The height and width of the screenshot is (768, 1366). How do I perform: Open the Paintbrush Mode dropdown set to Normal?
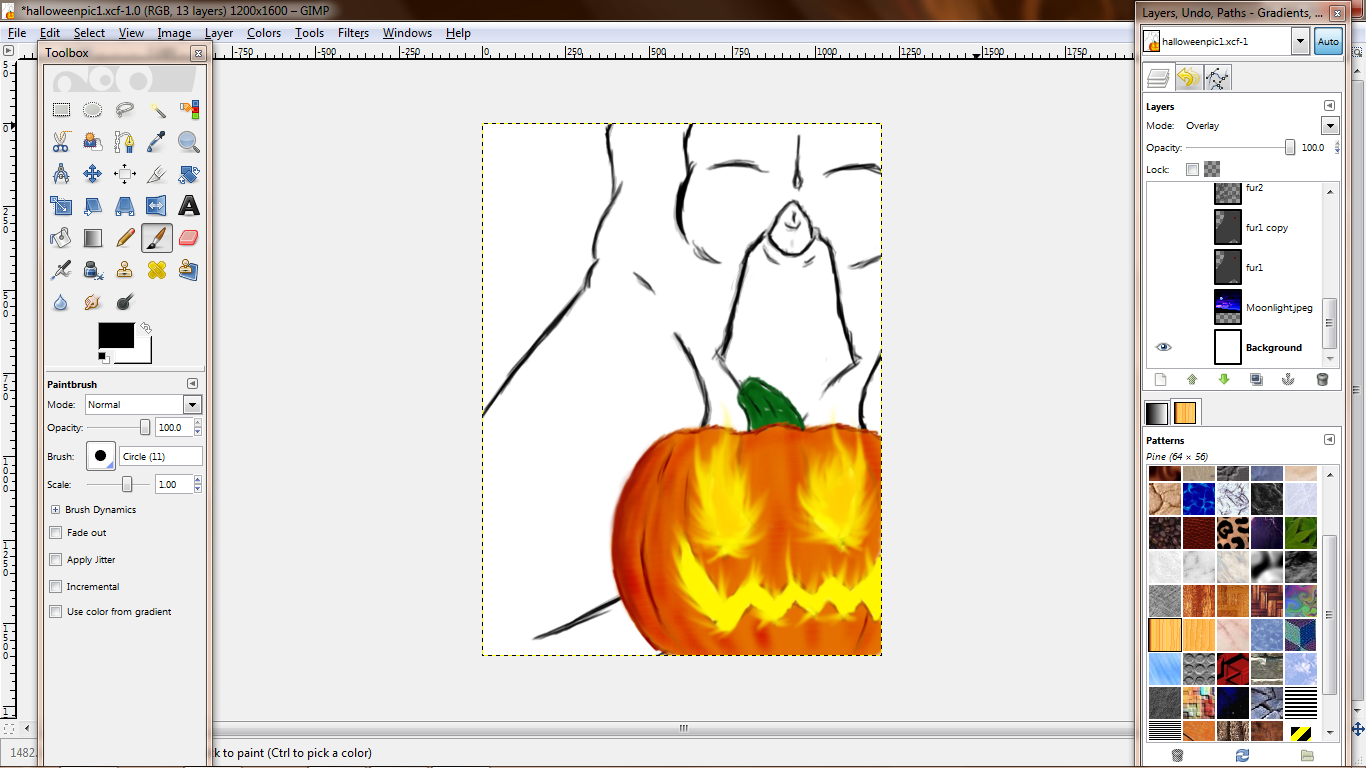point(143,405)
